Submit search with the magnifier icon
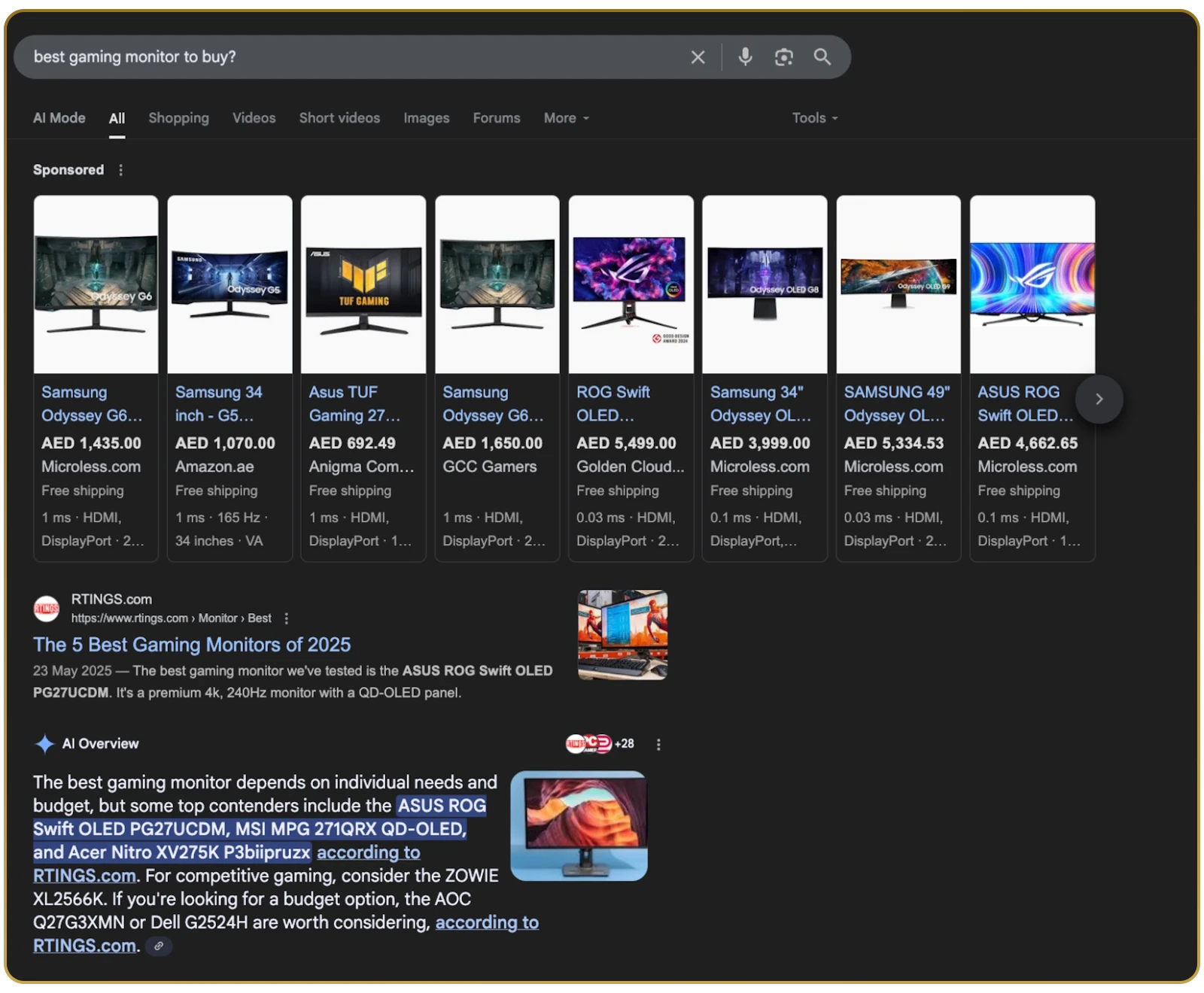The width and height of the screenshot is (1204, 993). [x=822, y=56]
